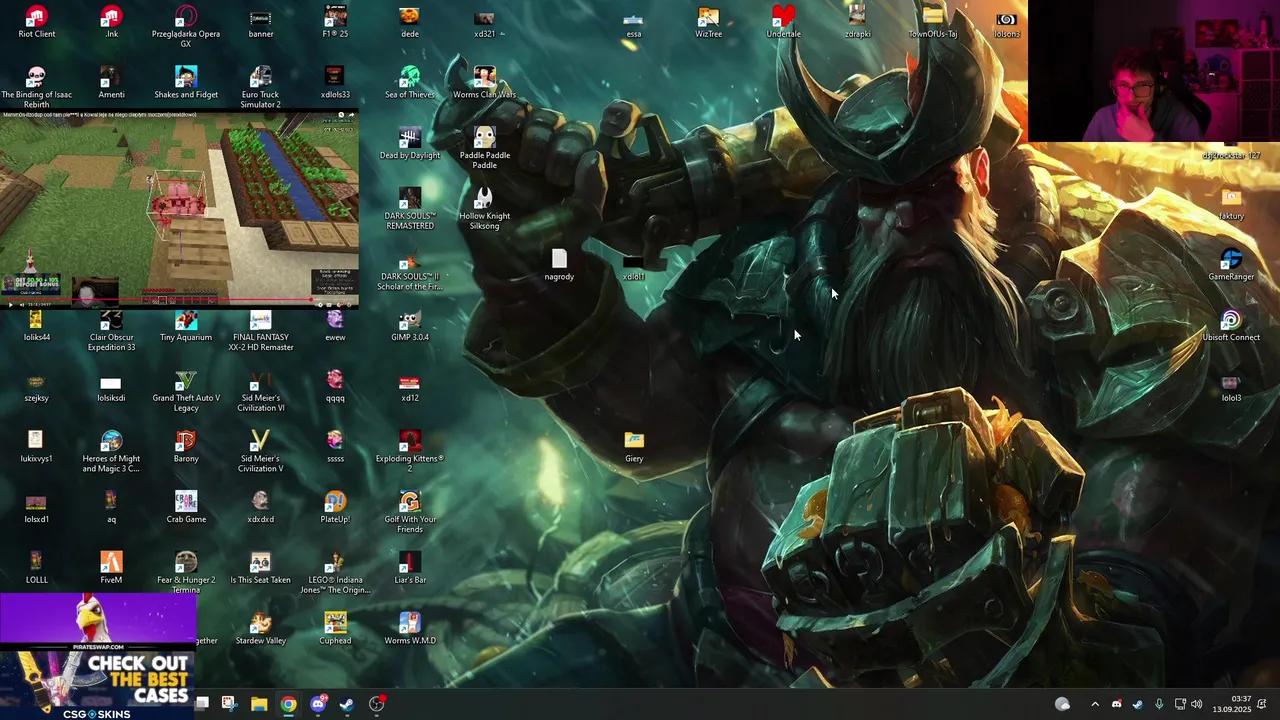Open Hollow Knight Silksong shortcut
The image size is (1280, 720).
485,209
